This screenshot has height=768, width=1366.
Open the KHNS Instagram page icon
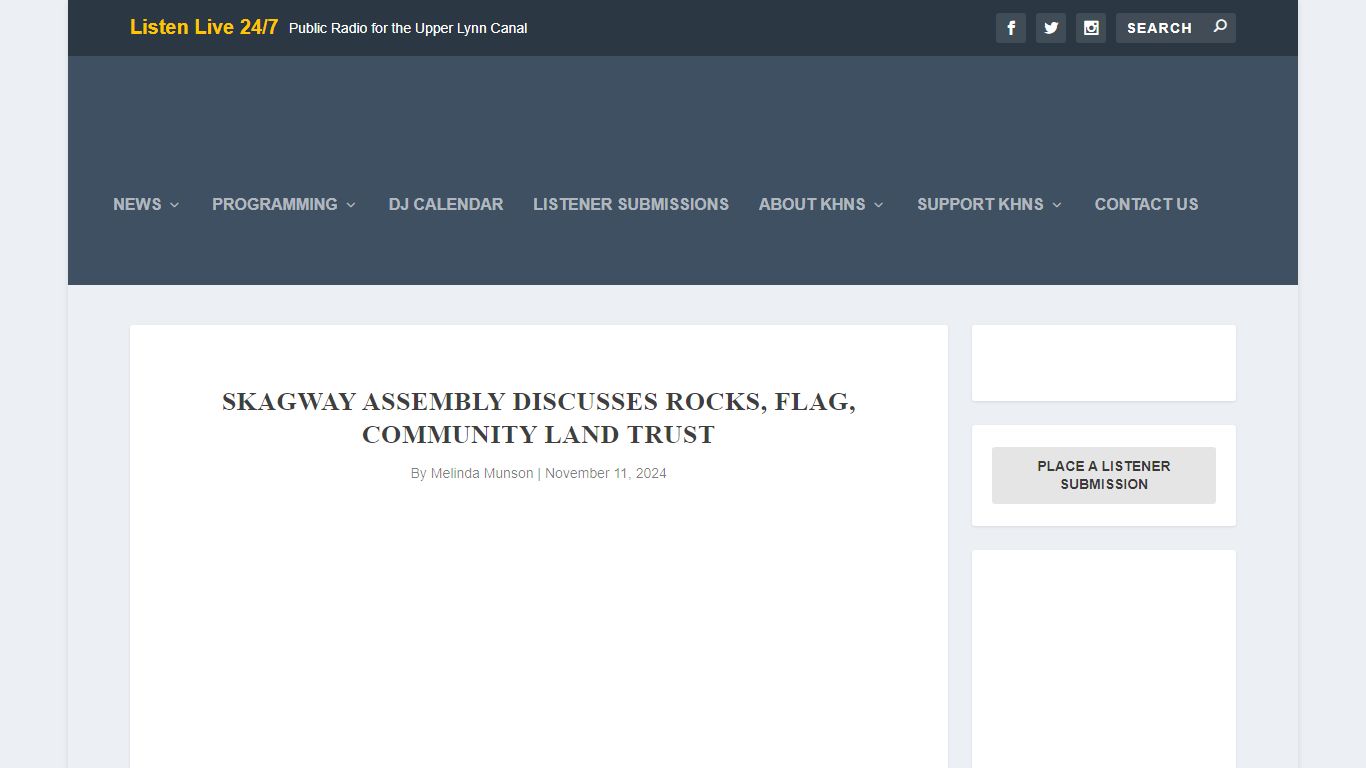coord(1091,28)
